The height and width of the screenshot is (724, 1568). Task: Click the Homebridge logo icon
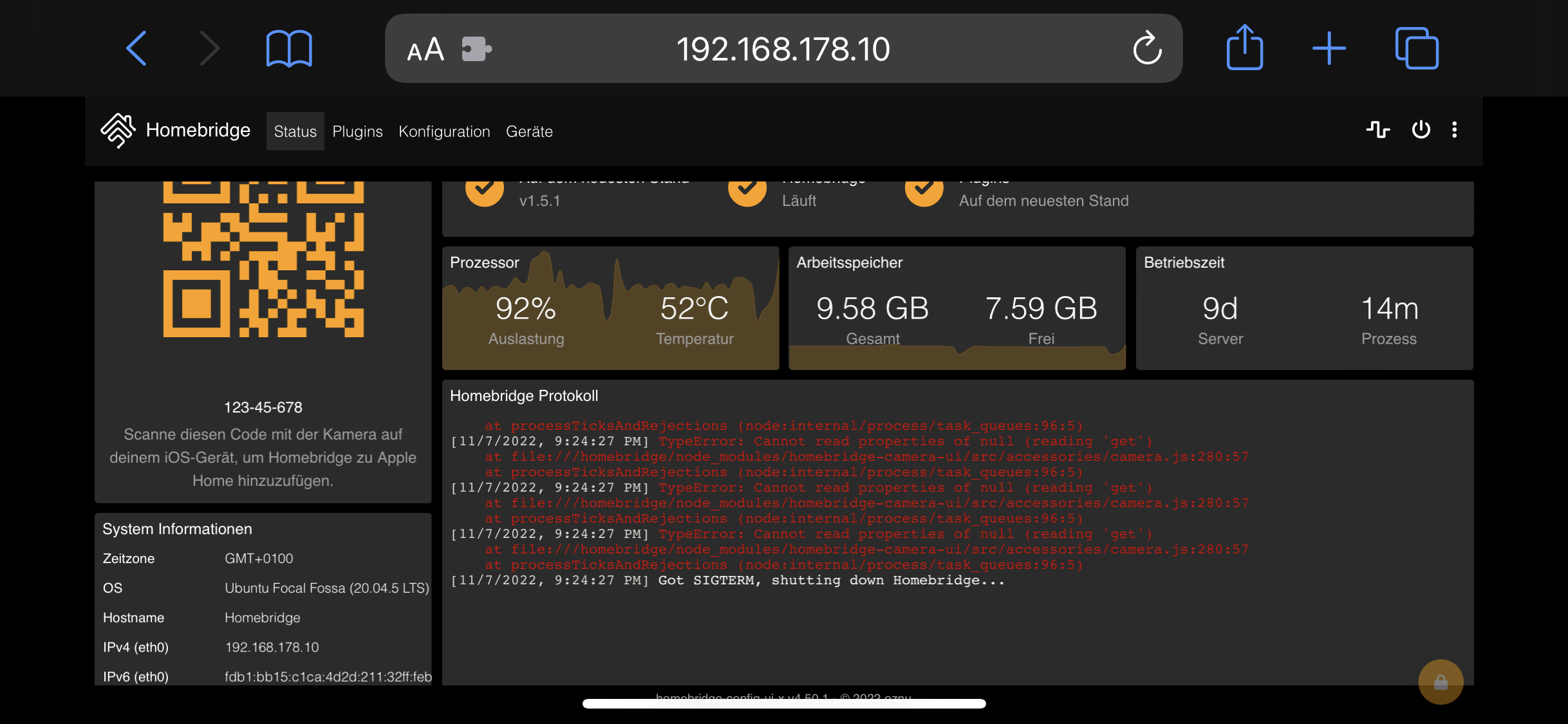118,131
